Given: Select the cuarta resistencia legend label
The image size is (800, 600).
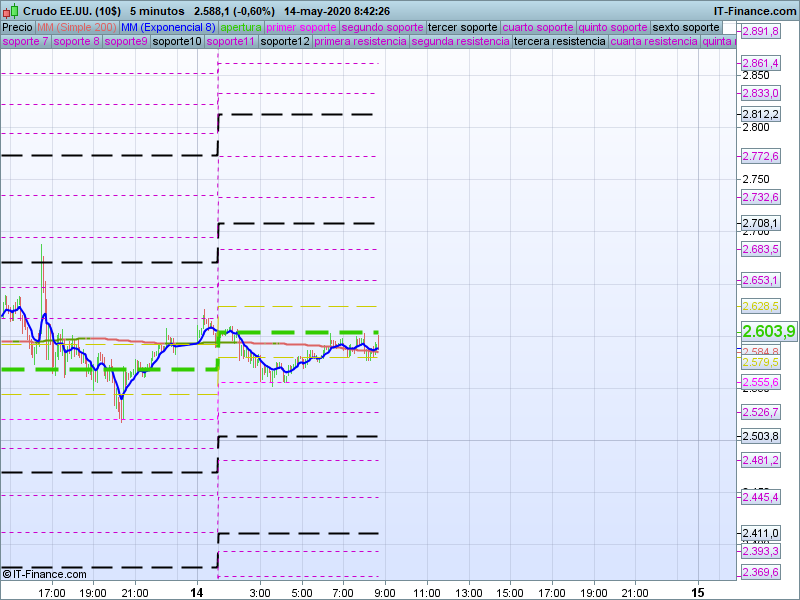Looking at the screenshot, I should coord(654,42).
